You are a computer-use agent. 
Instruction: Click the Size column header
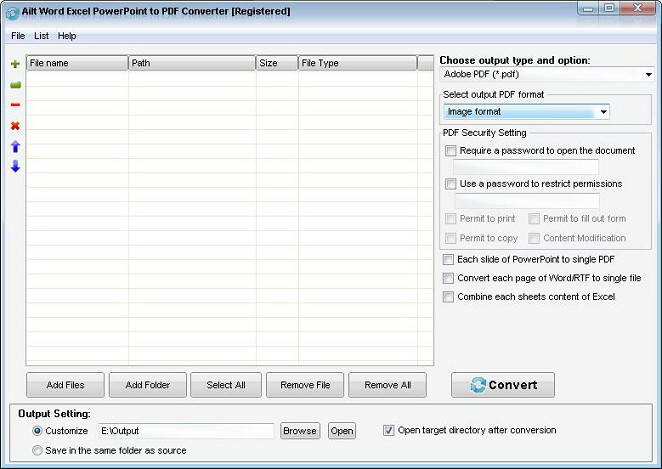(x=277, y=63)
